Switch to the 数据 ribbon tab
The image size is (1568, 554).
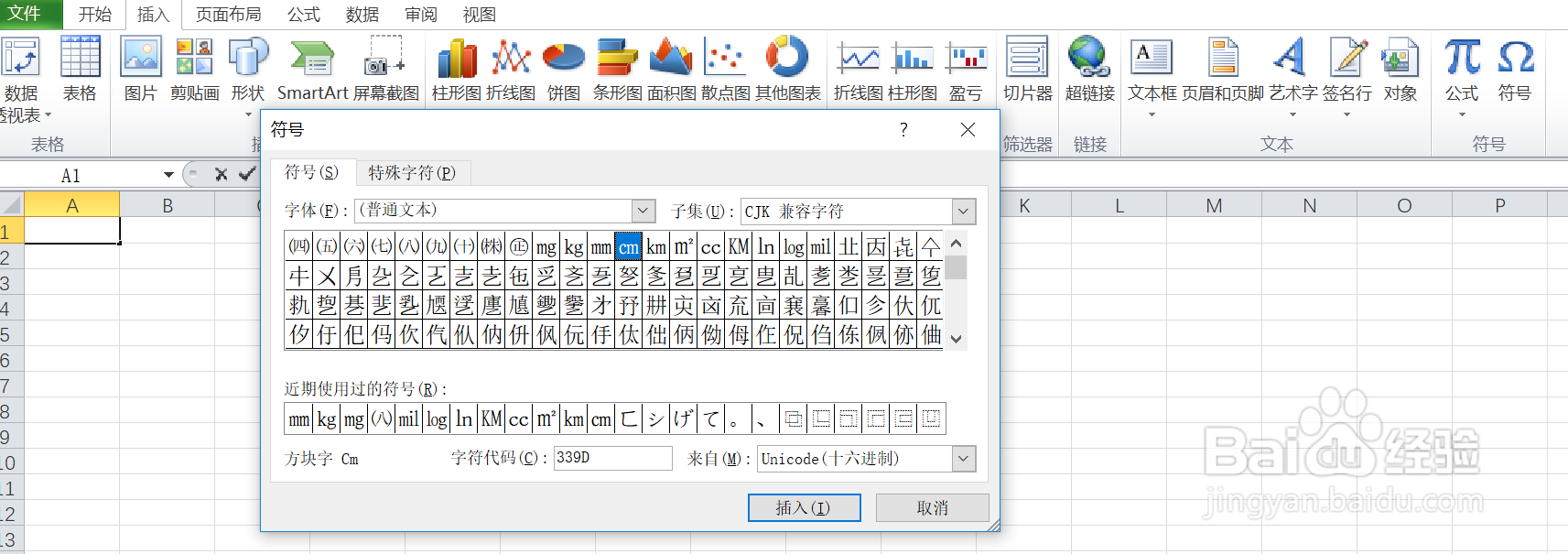(x=362, y=15)
